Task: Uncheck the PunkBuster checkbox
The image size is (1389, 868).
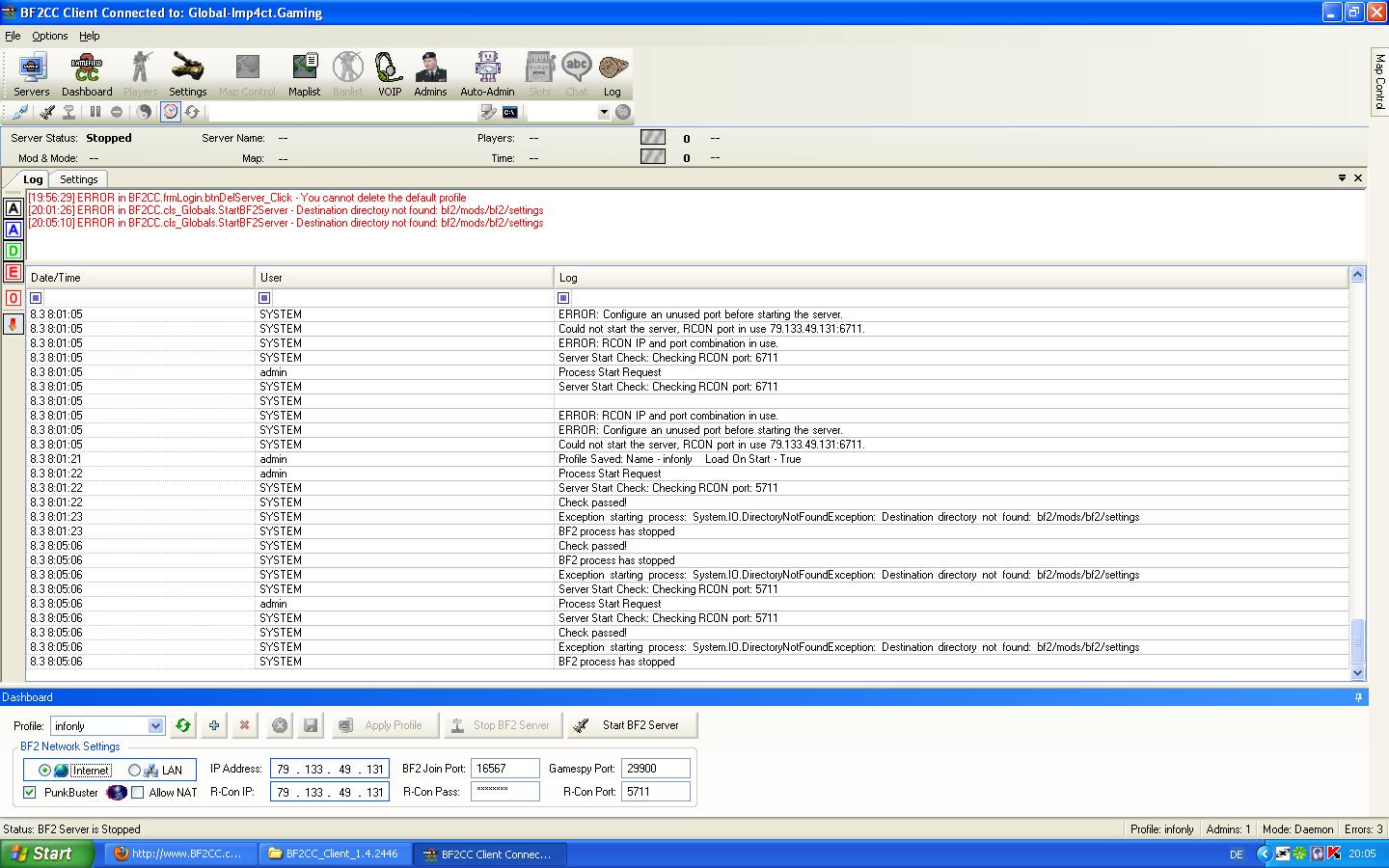Action: [30, 792]
